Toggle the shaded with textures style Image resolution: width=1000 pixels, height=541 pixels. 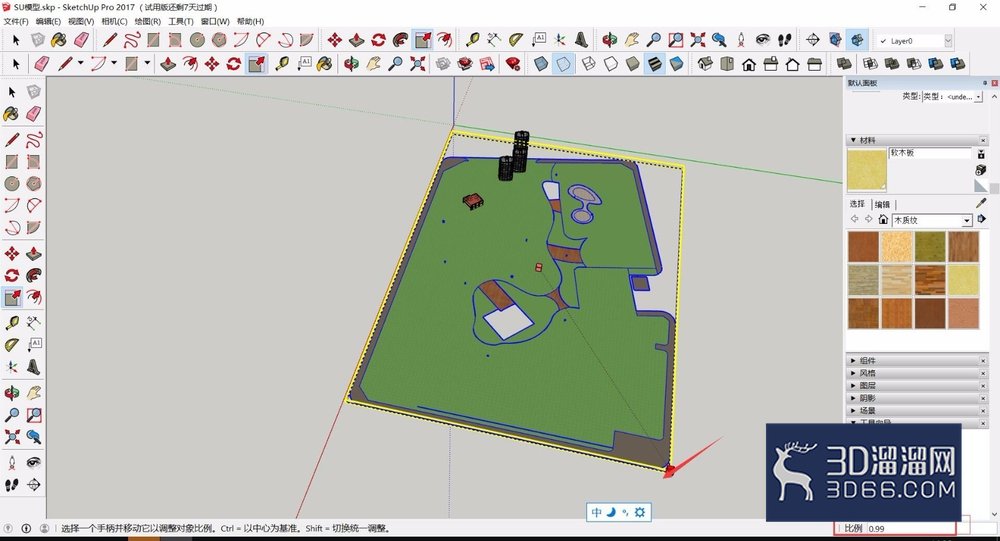tap(654, 64)
